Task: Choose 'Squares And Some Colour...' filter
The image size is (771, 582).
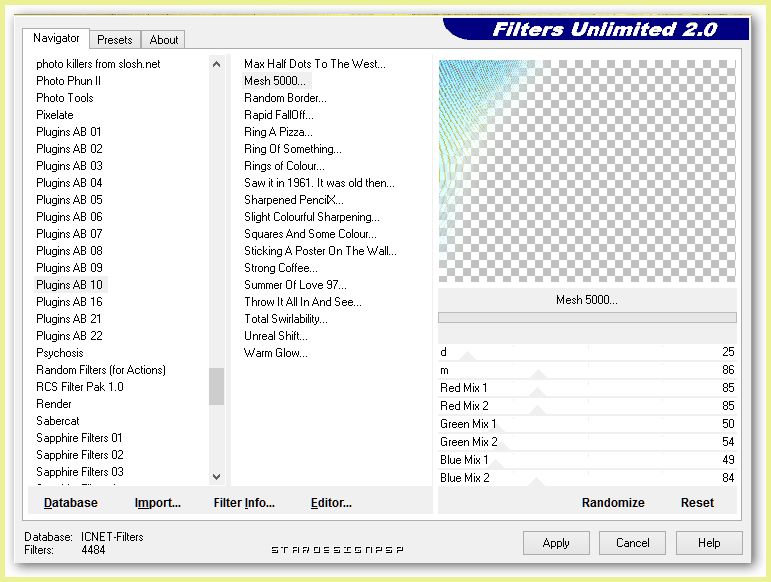Action: pos(310,234)
